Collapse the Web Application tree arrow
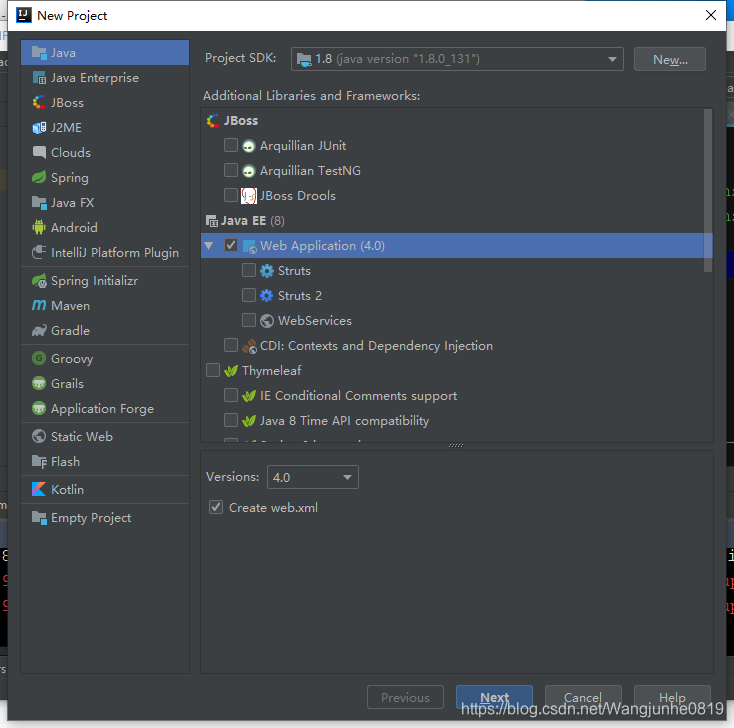734x728 pixels. (209, 245)
